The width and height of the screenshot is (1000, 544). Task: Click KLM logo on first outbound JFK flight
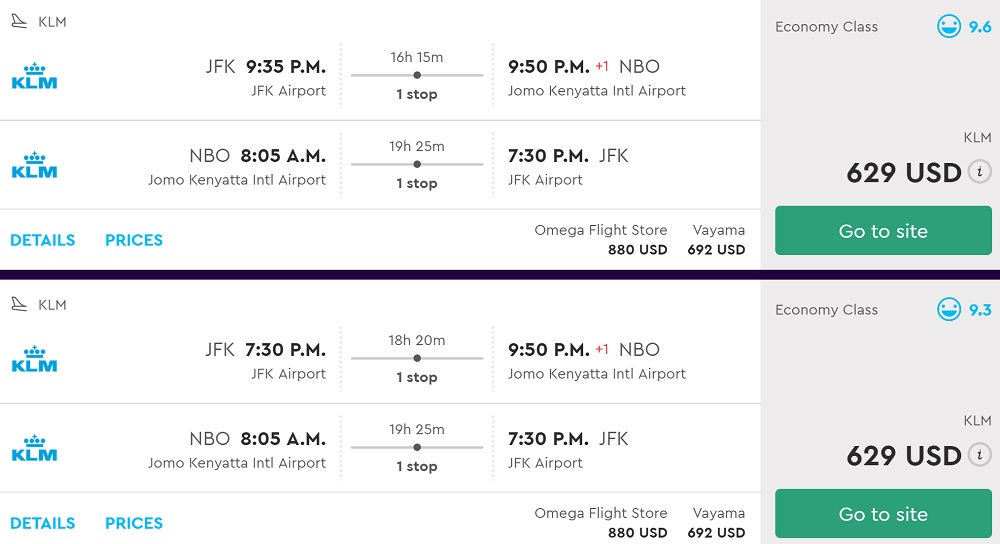coord(34,77)
